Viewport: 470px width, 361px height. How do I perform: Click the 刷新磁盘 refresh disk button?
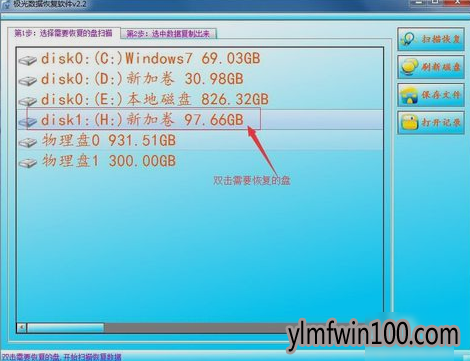click(431, 67)
